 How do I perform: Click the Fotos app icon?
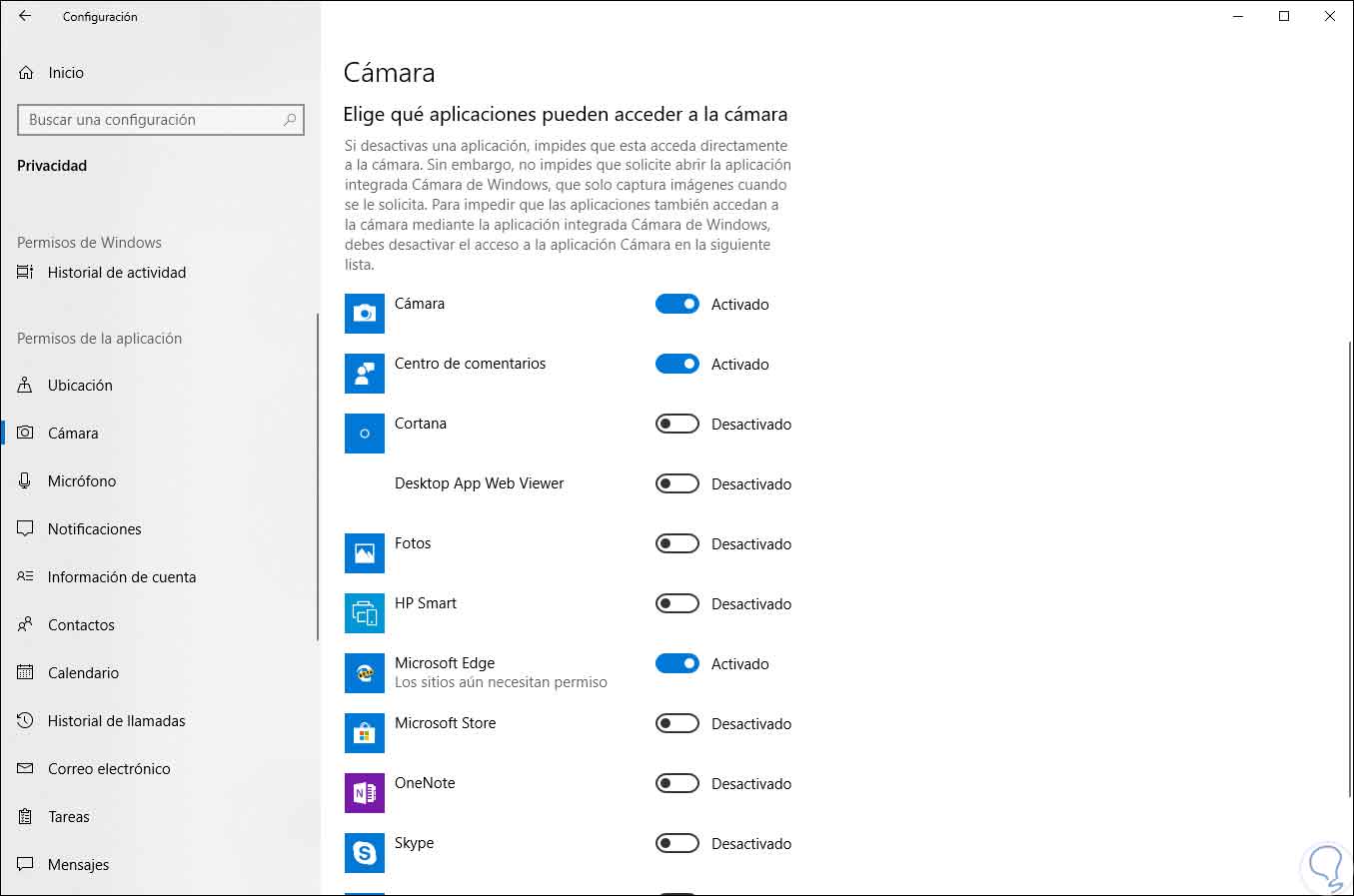(x=364, y=553)
